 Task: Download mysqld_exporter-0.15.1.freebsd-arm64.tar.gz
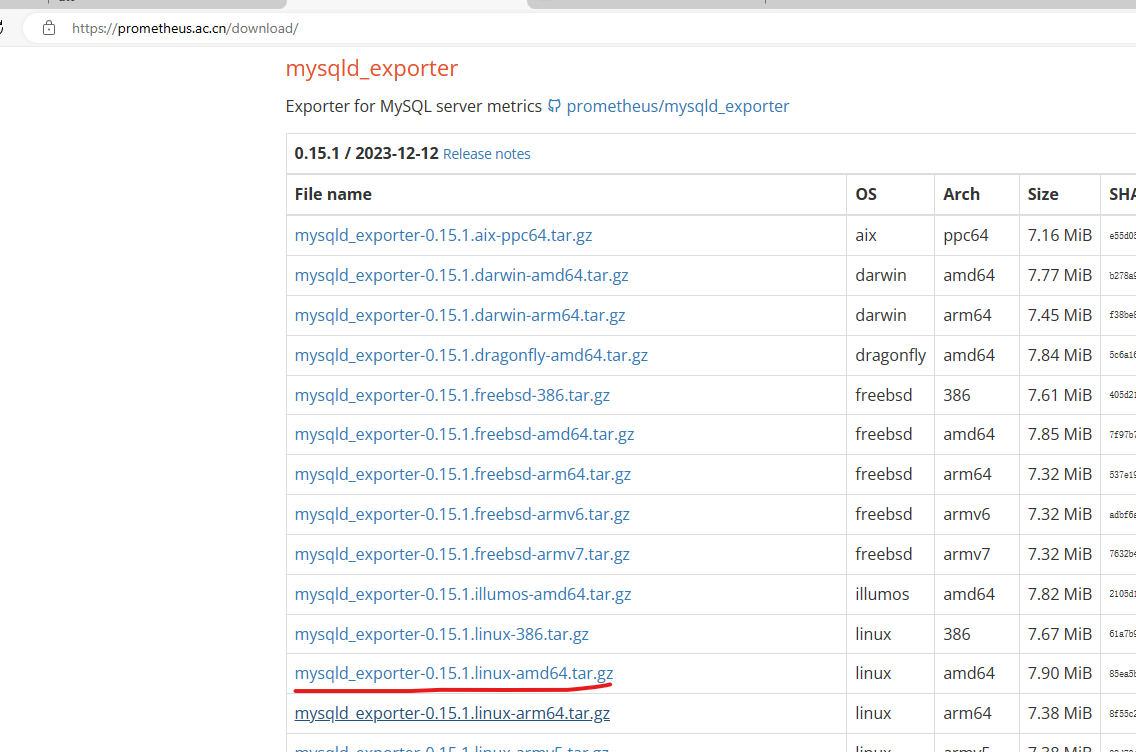tap(463, 474)
